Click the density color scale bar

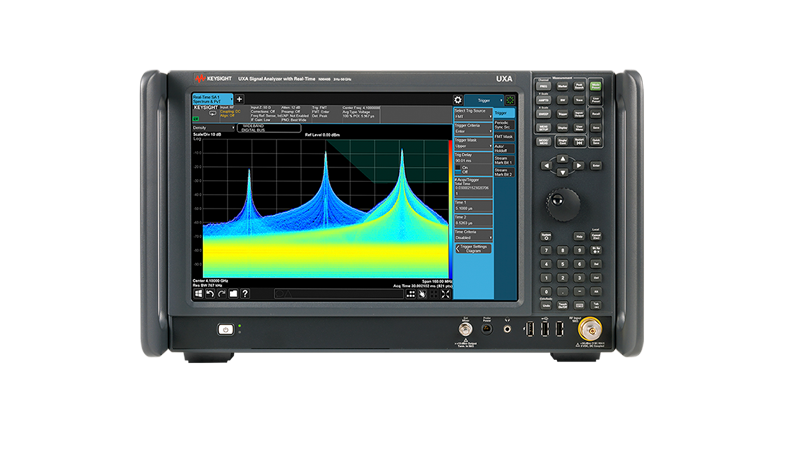tap(450, 209)
